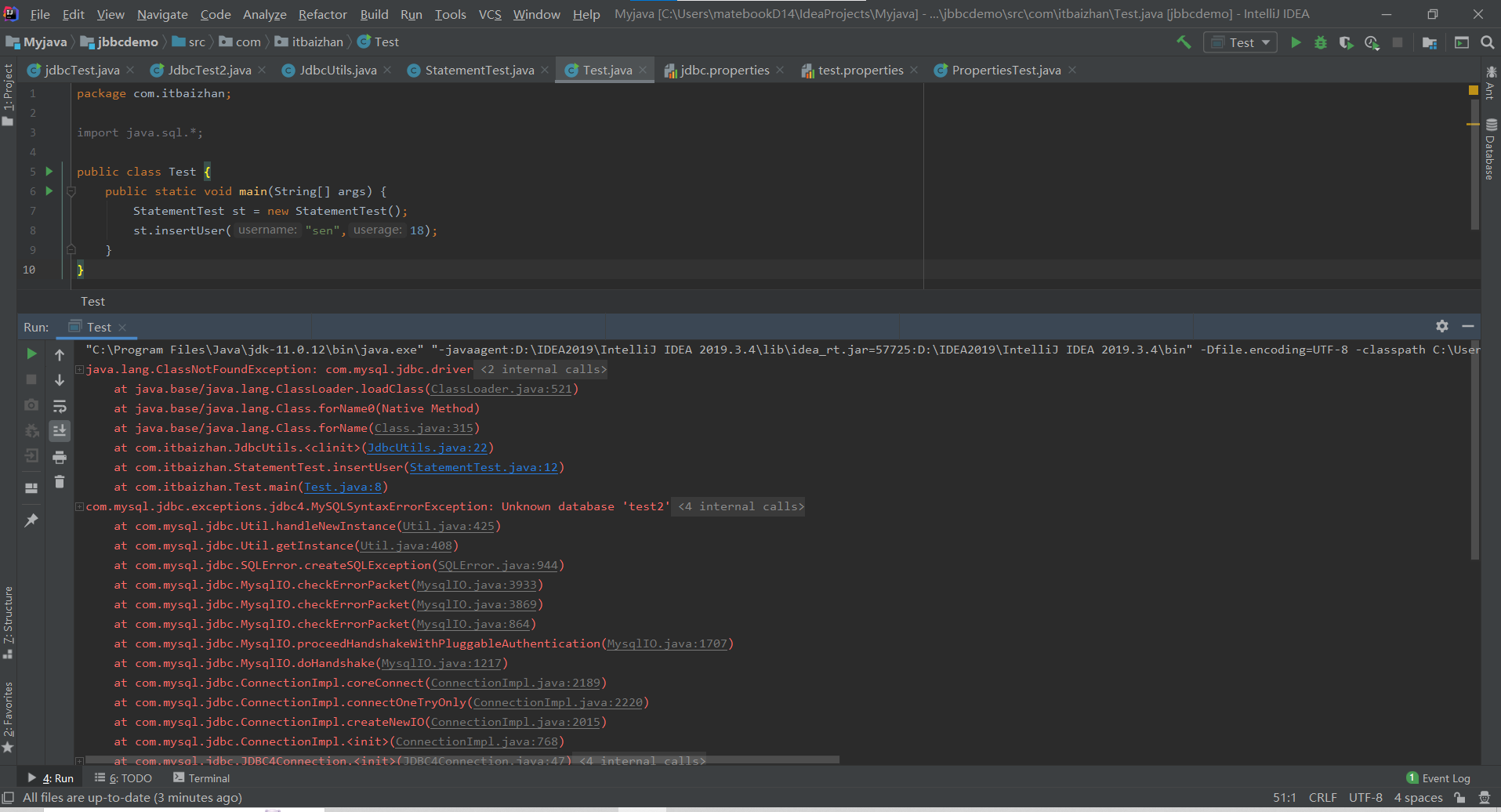Screen dimensions: 1501x812
Task: Open the Project tool window sidebar button
Action: click(8, 95)
